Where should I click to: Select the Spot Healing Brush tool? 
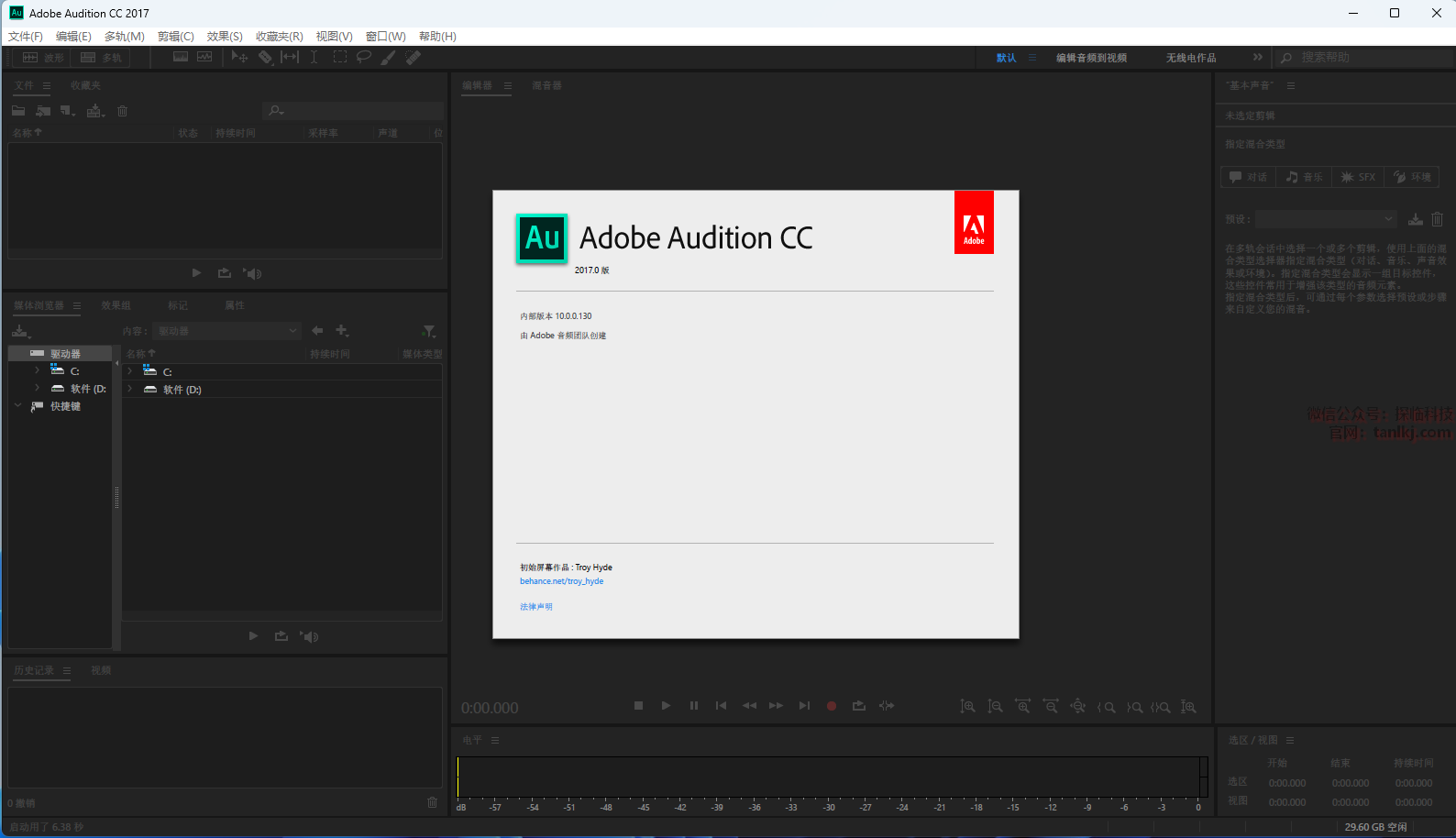point(414,57)
